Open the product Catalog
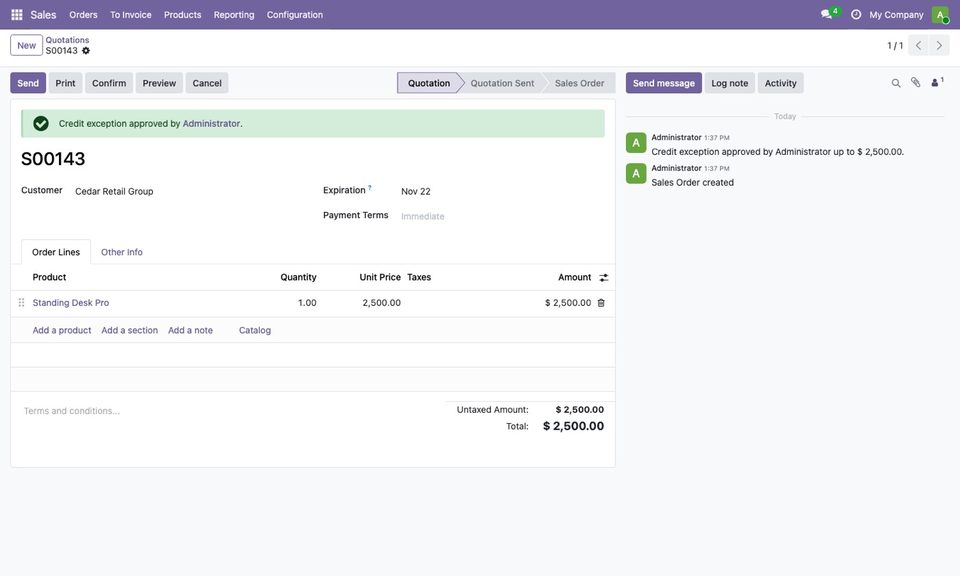Image resolution: width=960 pixels, height=576 pixels. (255, 331)
